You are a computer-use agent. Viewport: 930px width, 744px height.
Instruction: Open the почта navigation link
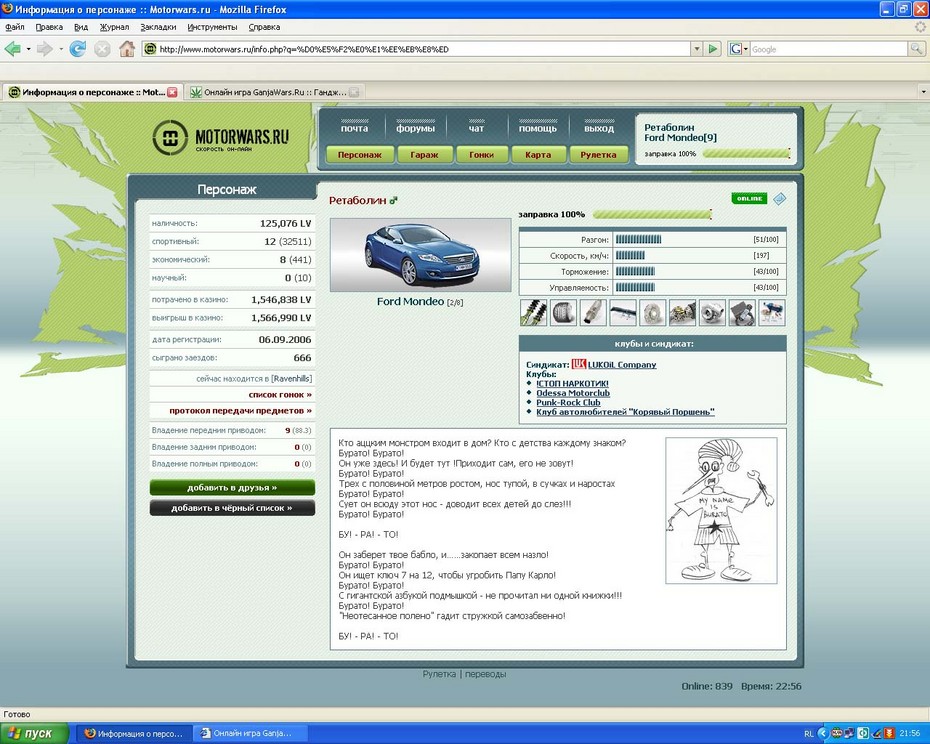pyautogui.click(x=355, y=128)
